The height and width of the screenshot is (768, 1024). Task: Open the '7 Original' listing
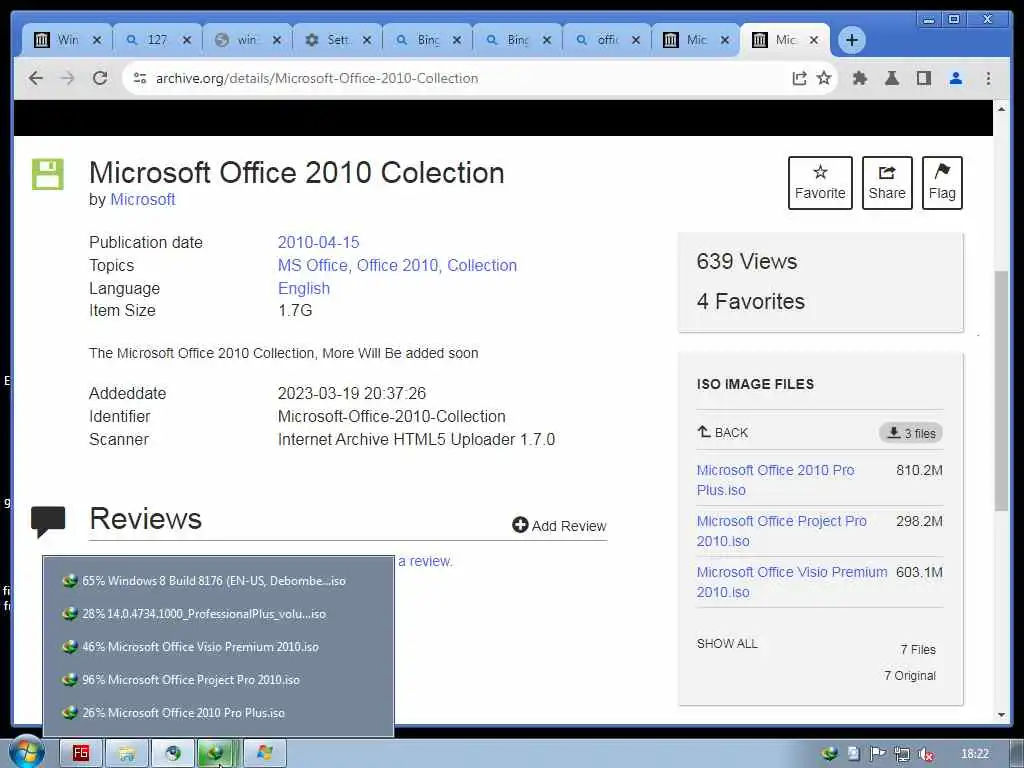[910, 676]
